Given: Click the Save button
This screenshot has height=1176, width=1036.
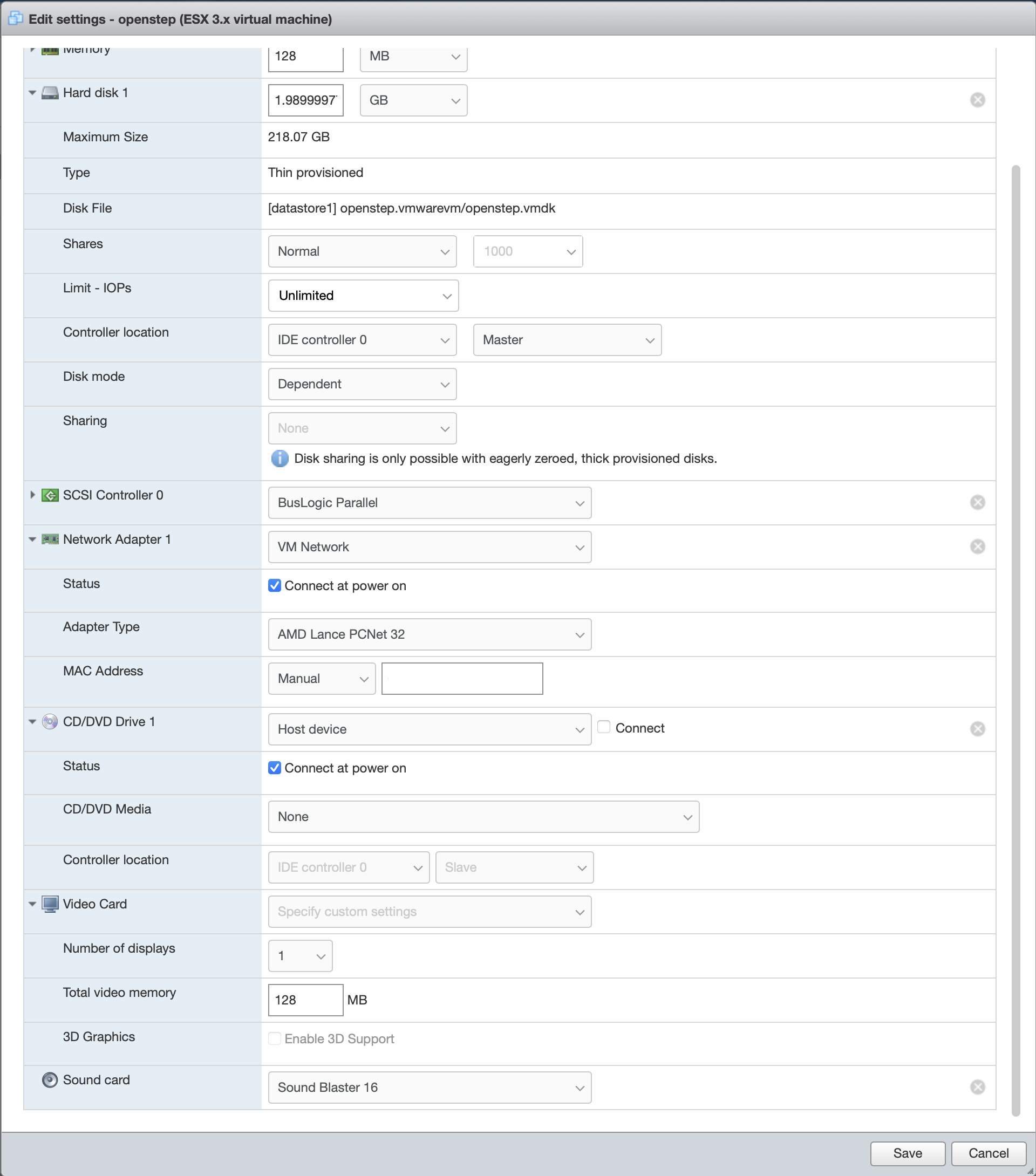Looking at the screenshot, I should 907,1153.
